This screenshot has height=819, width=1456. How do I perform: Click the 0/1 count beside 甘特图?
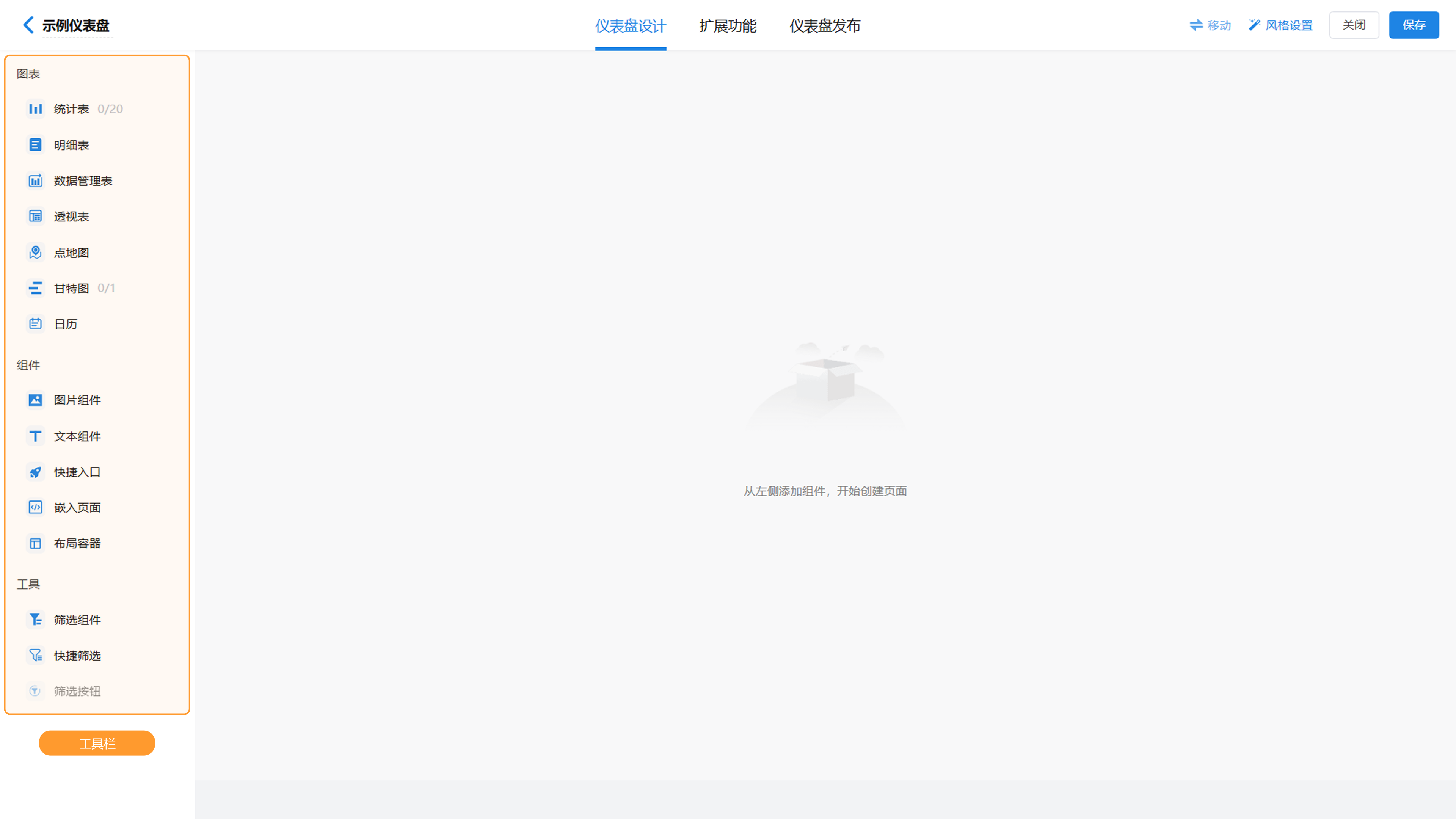click(106, 288)
